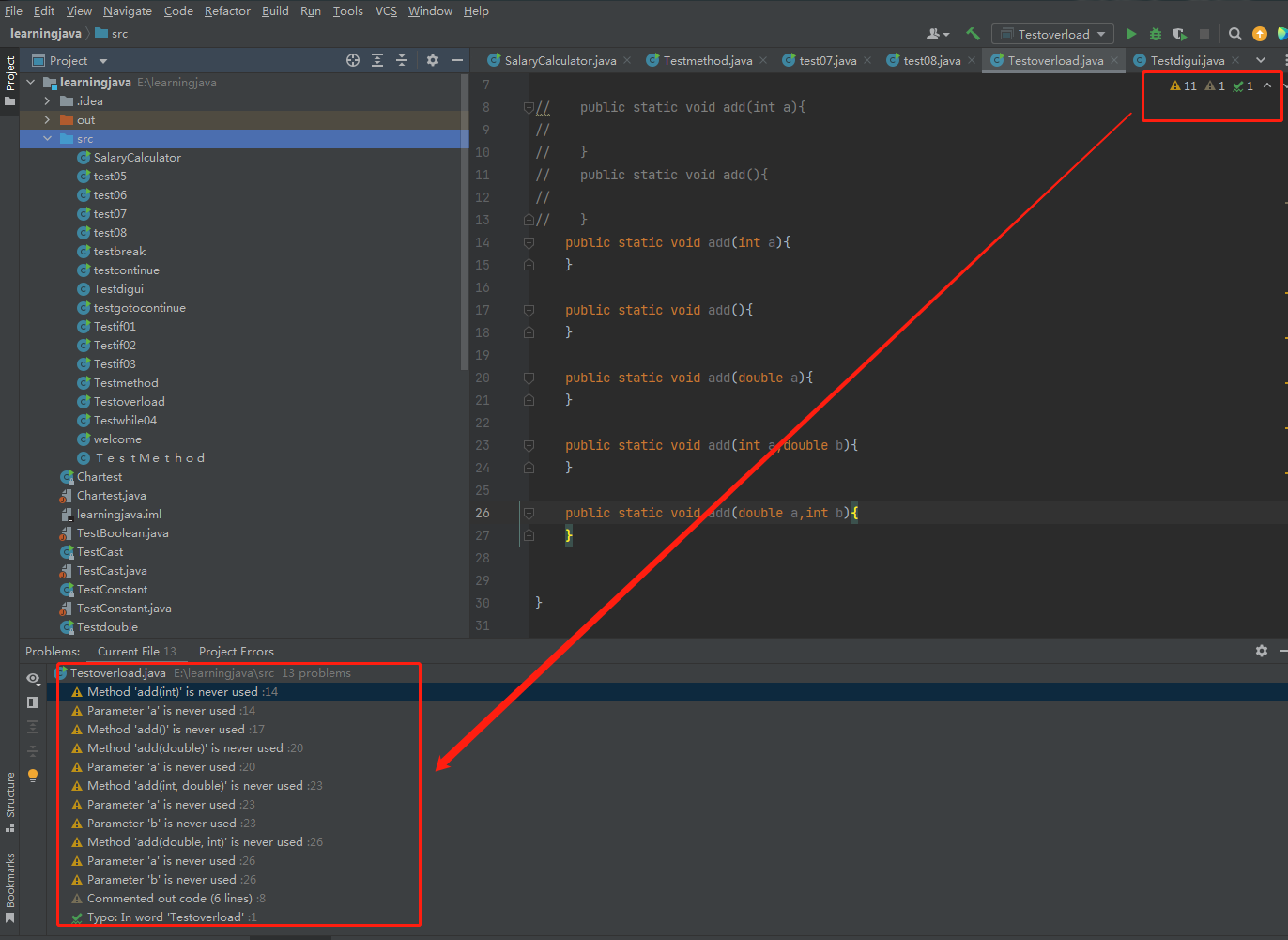Screen dimensions: 1288x940
Task: Show the hidden editor tabs list chevron
Action: [1261, 60]
